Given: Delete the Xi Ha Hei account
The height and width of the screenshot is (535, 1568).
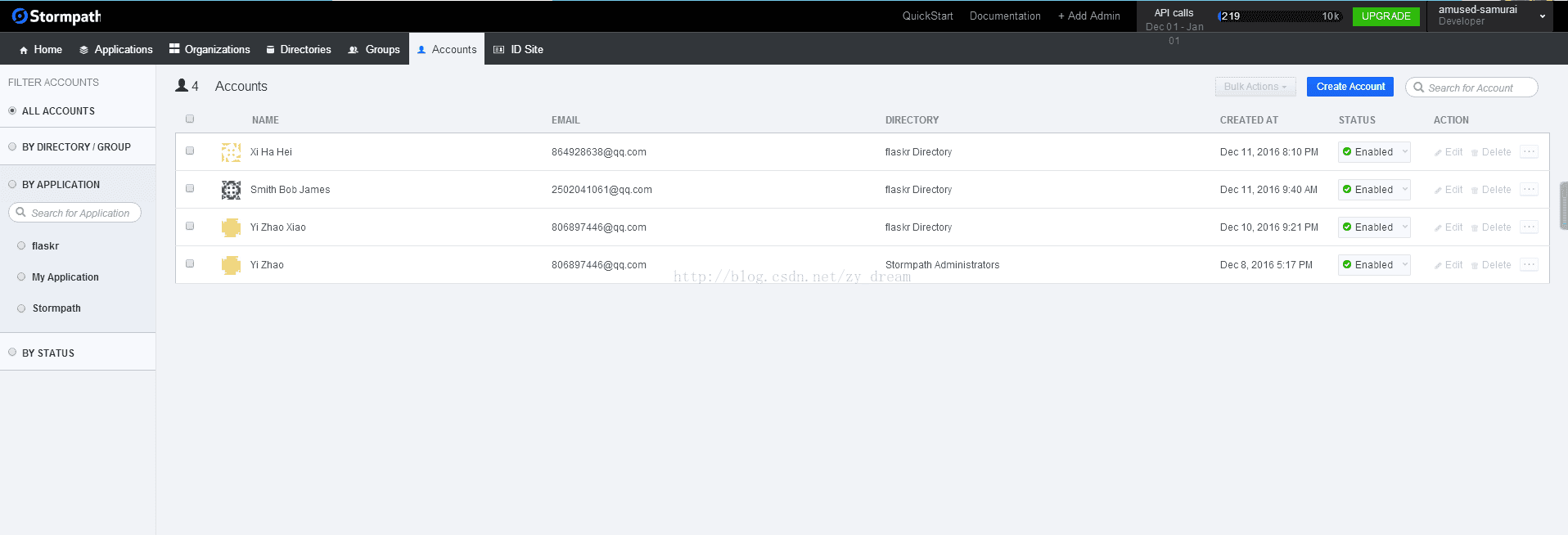Looking at the screenshot, I should point(1491,152).
